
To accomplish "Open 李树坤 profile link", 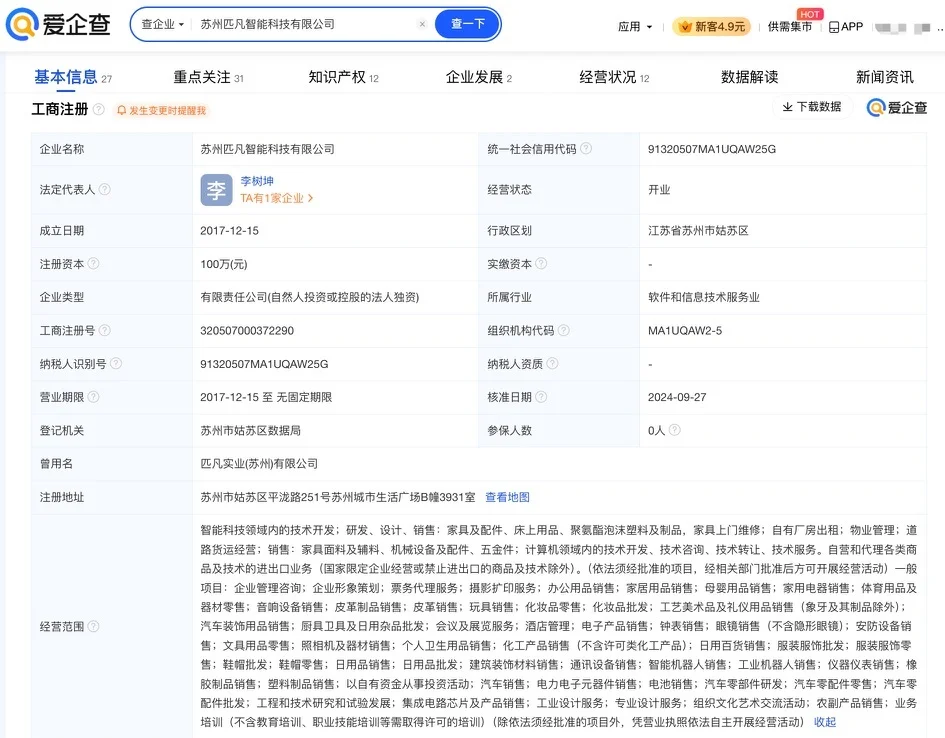I will tap(257, 181).
